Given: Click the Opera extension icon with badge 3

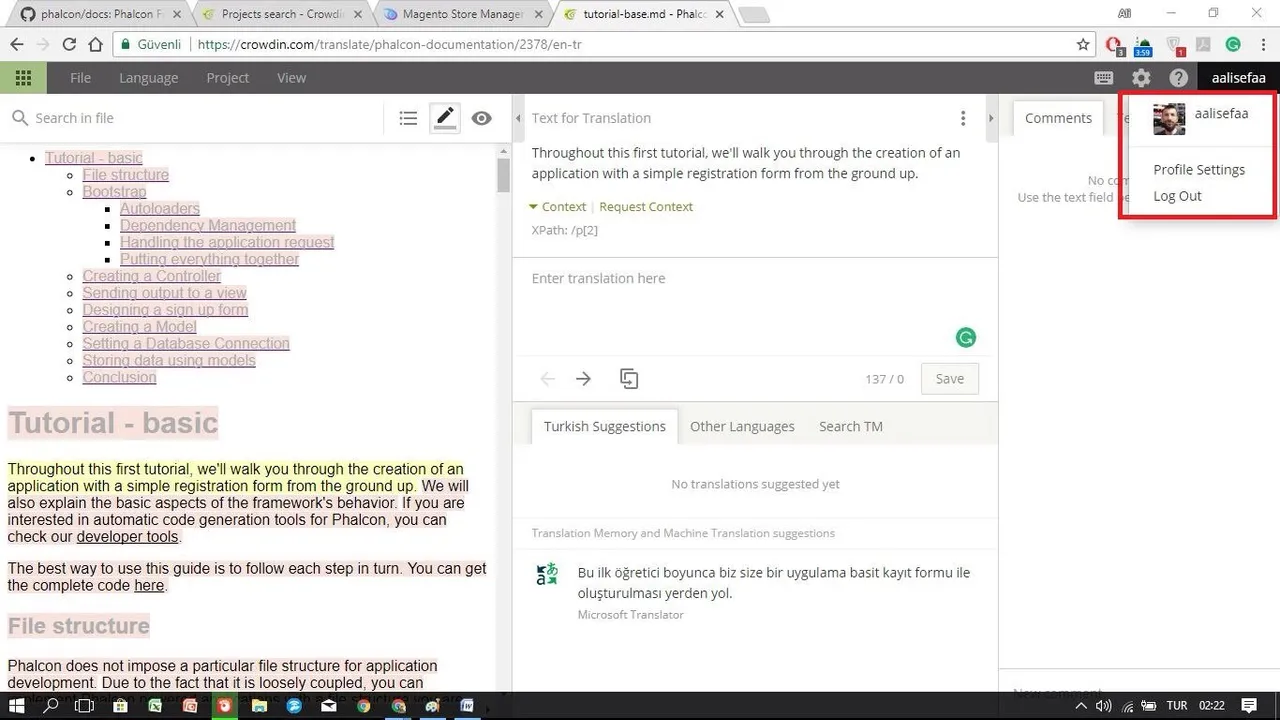Looking at the screenshot, I should coord(1114,45).
